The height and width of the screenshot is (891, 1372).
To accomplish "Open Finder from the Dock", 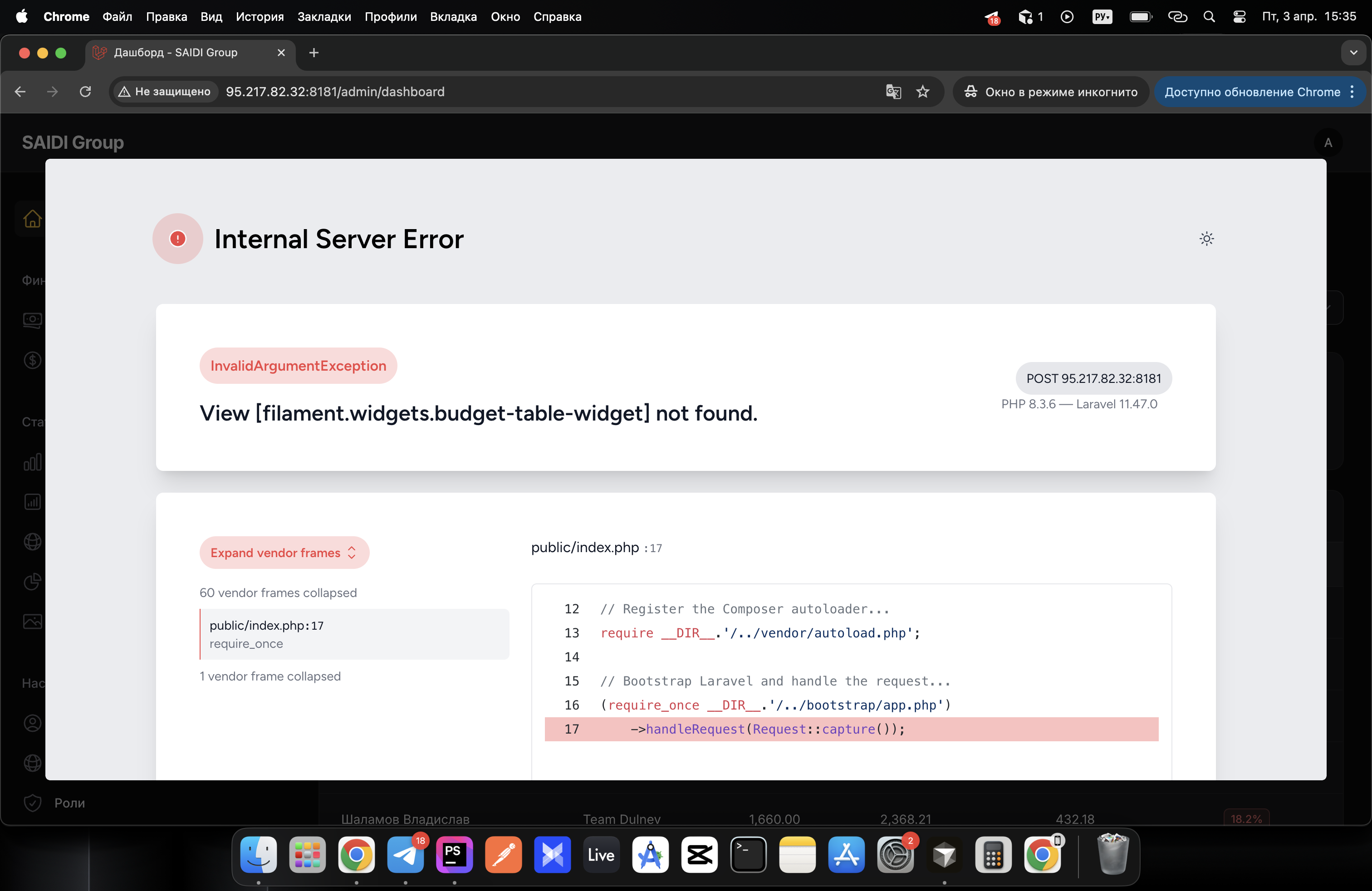I will point(258,855).
